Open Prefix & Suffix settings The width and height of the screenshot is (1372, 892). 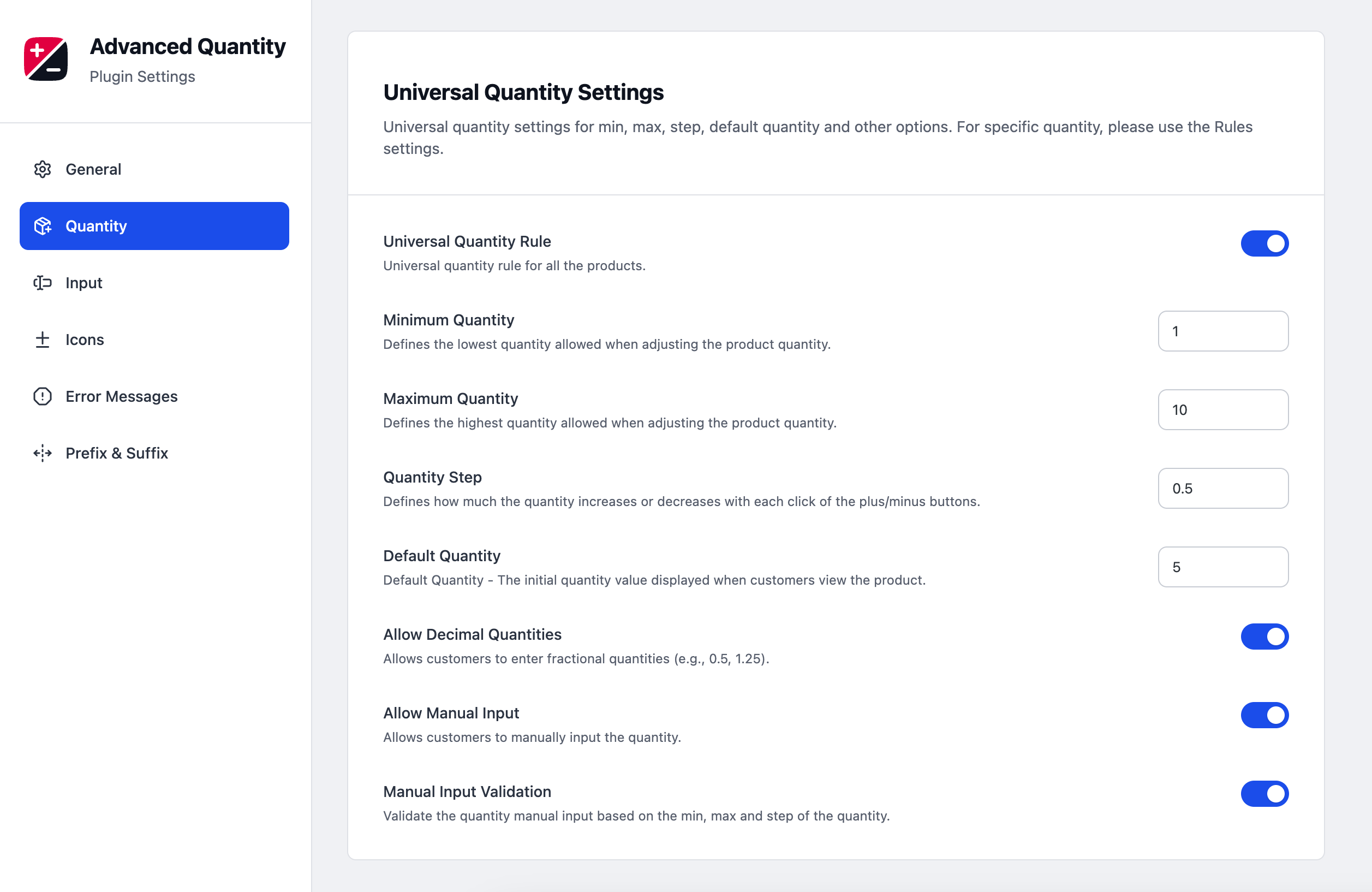[117, 453]
